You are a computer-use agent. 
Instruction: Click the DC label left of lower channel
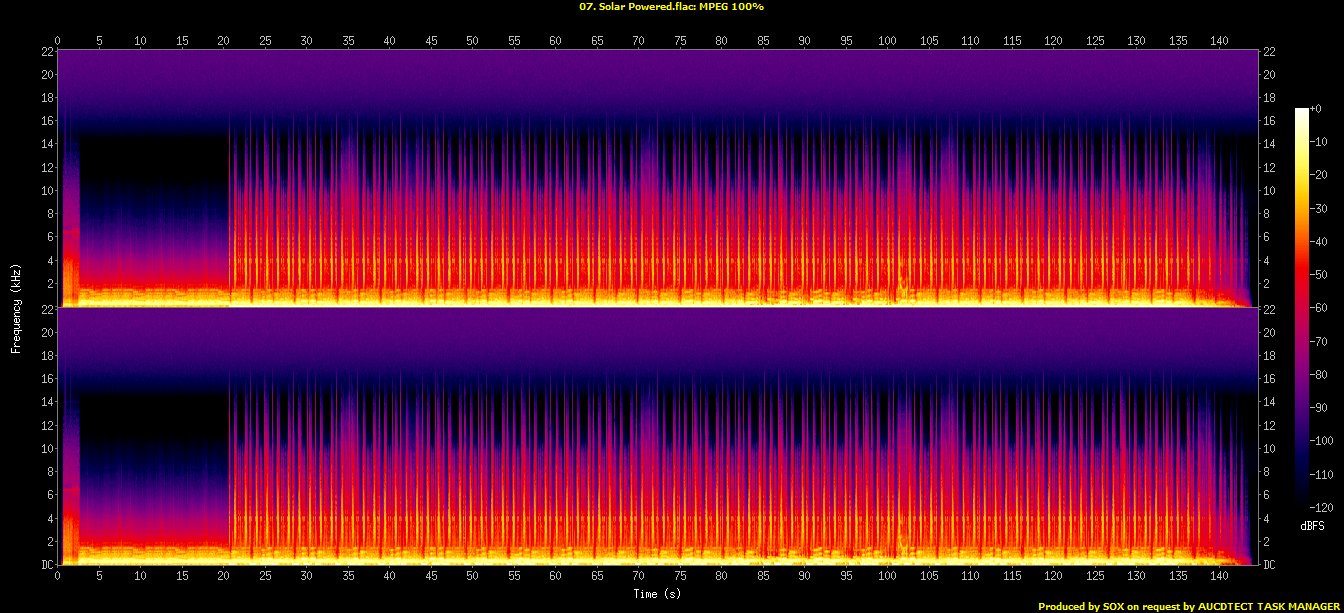tap(46, 565)
